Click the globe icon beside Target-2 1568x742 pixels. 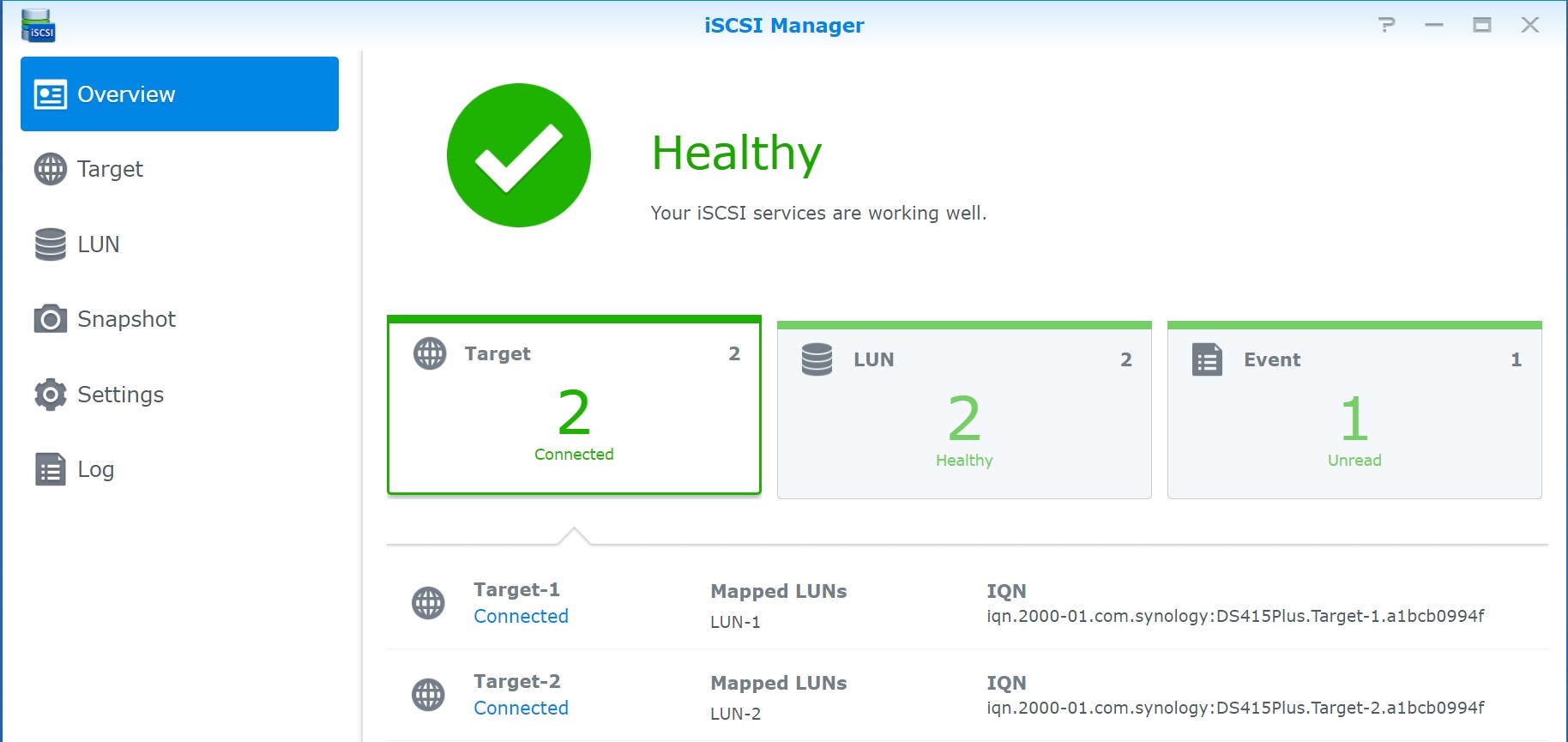(428, 695)
